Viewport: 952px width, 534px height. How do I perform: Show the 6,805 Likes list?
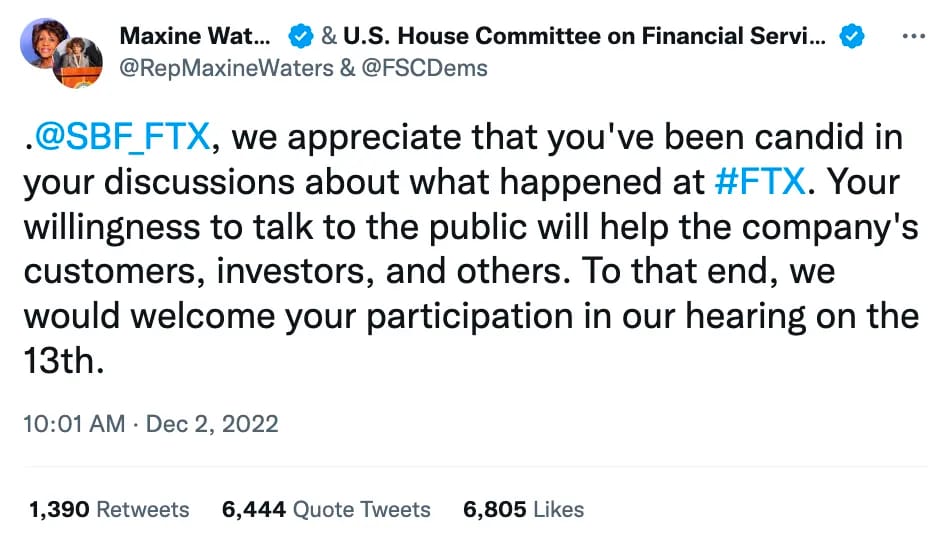523,510
